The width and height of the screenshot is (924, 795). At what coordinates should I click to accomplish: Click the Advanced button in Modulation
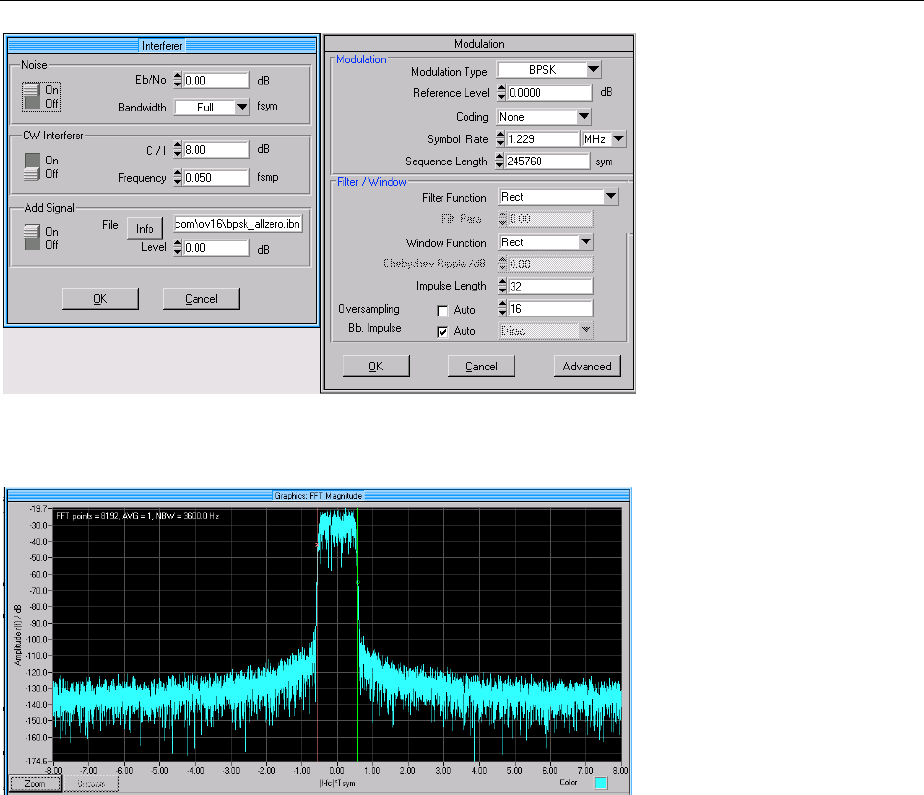click(x=586, y=366)
